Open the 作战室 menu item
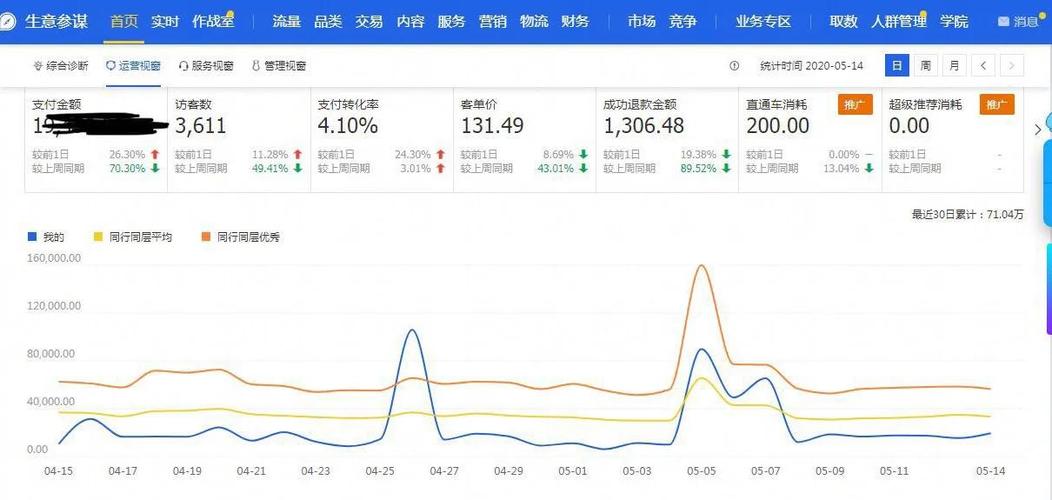The height and width of the screenshot is (500, 1052). (x=213, y=21)
